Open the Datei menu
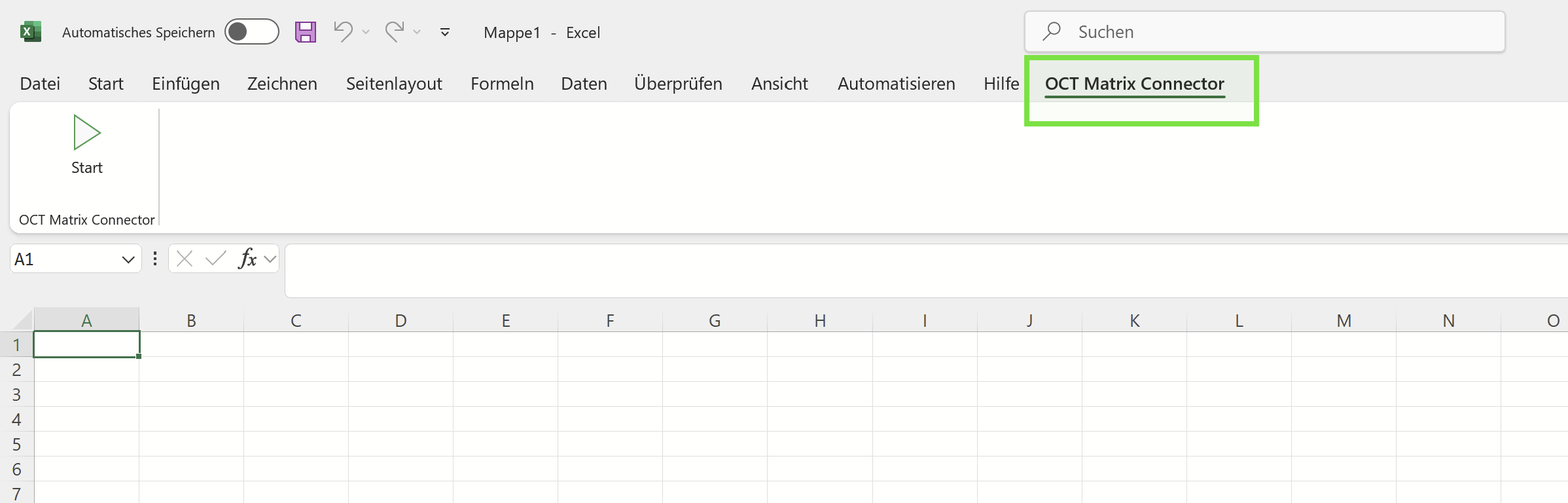1568x503 pixels. [40, 84]
